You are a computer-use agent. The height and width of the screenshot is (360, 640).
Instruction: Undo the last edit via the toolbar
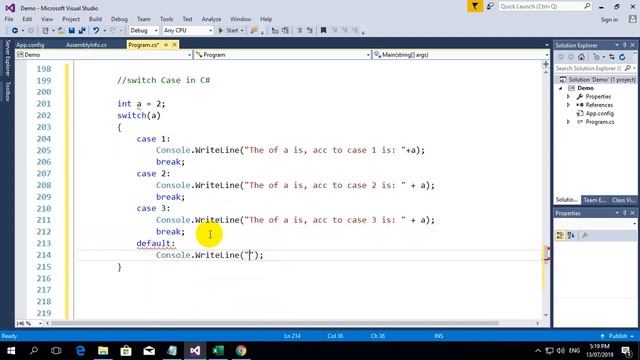[96, 31]
